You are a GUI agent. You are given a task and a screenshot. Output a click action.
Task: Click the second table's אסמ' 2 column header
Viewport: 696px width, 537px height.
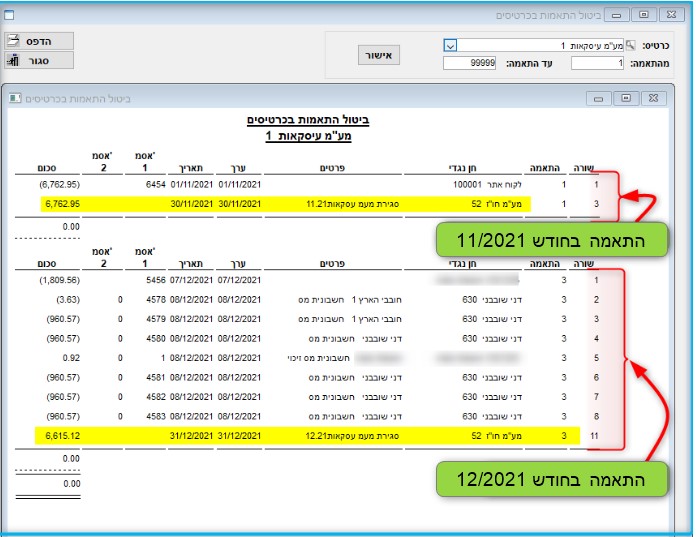[x=103, y=257]
